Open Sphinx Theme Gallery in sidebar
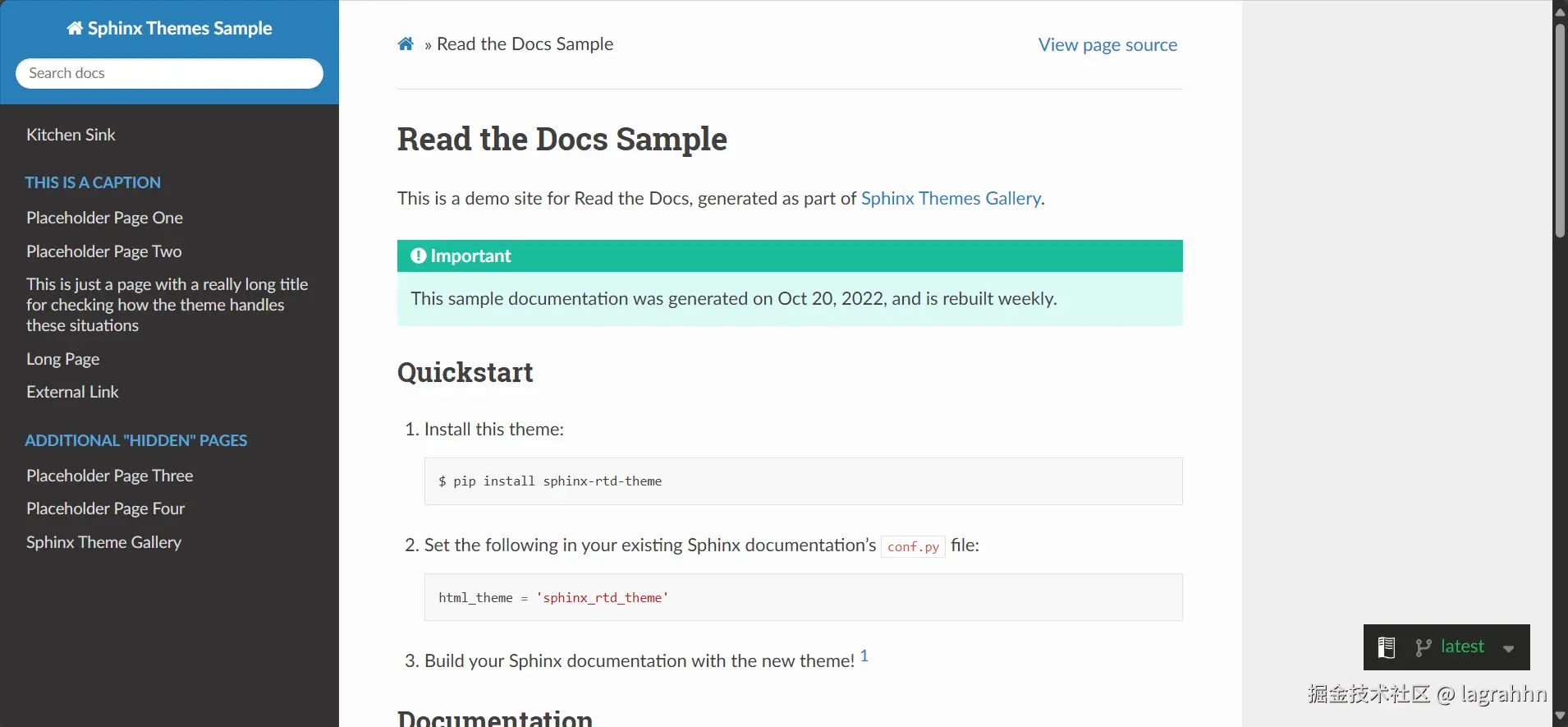Viewport: 1568px width, 727px height. [103, 542]
